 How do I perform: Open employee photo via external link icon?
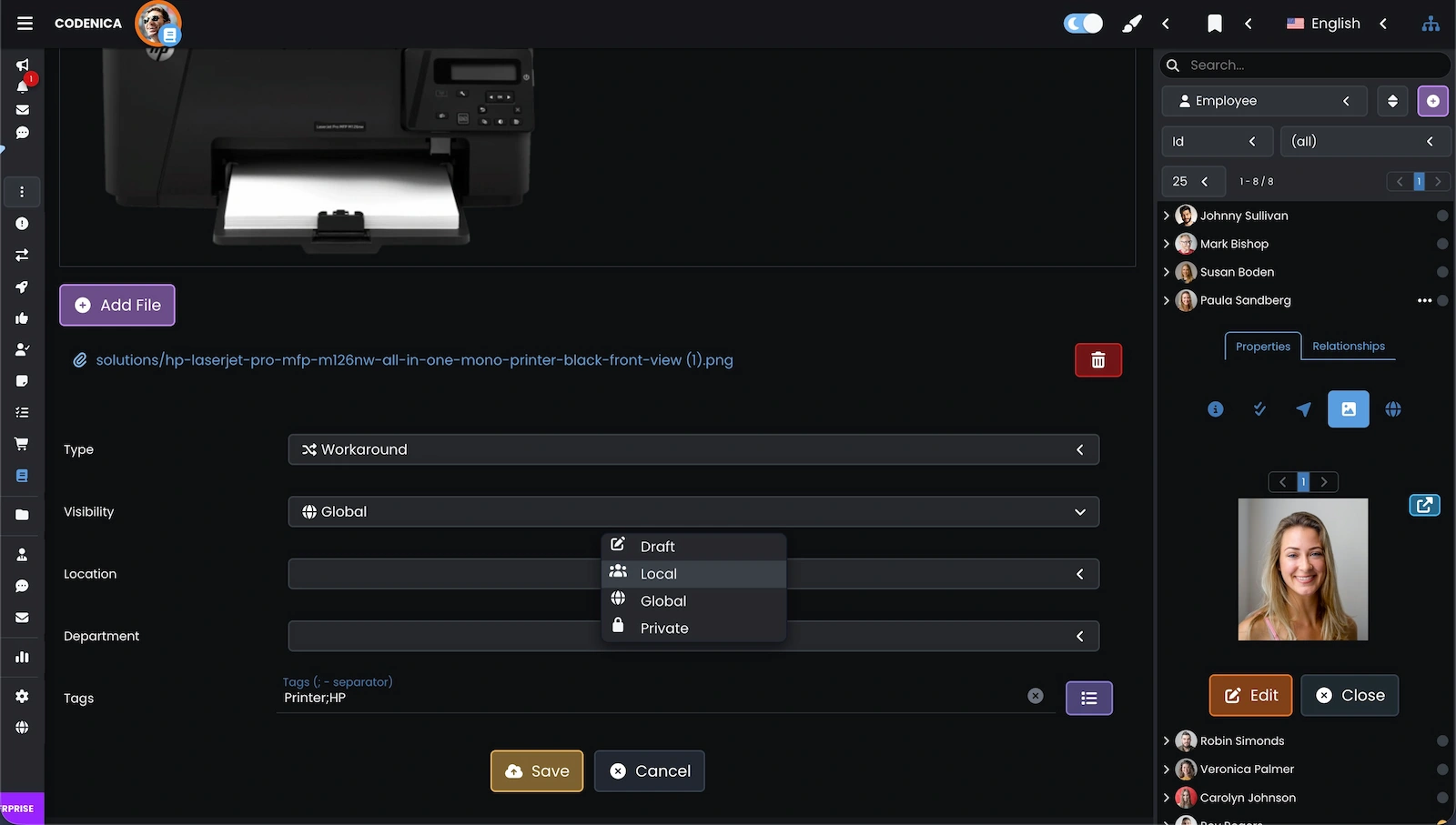(x=1424, y=505)
